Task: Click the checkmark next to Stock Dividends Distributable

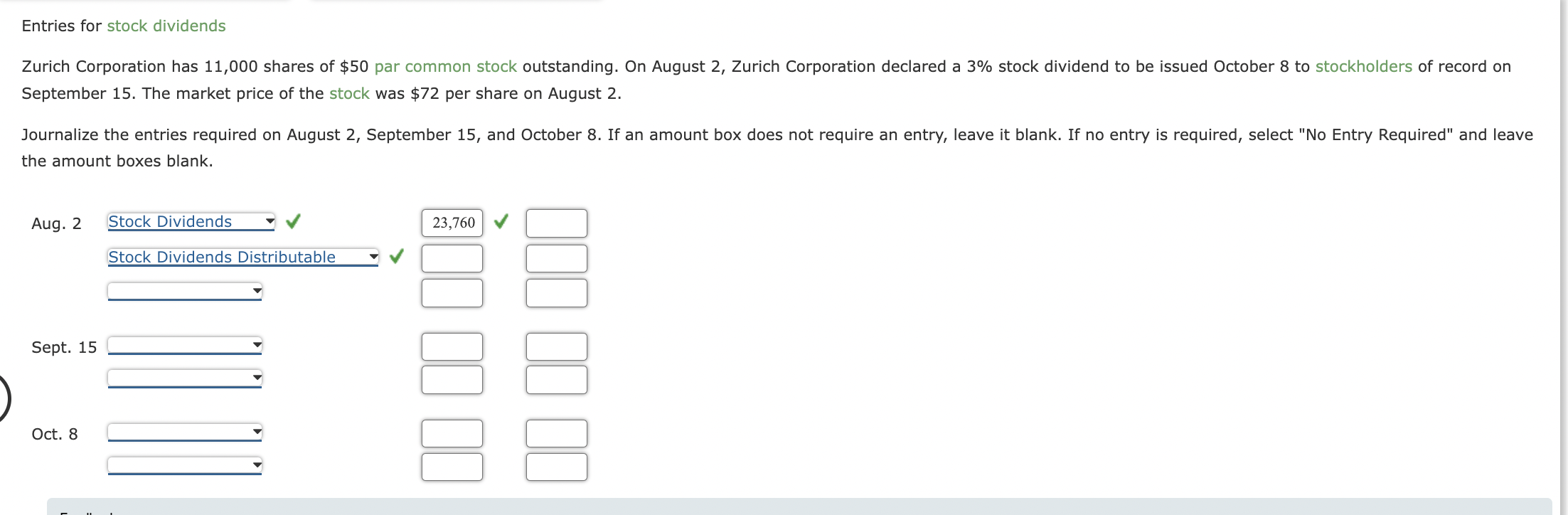Action: click(x=397, y=256)
